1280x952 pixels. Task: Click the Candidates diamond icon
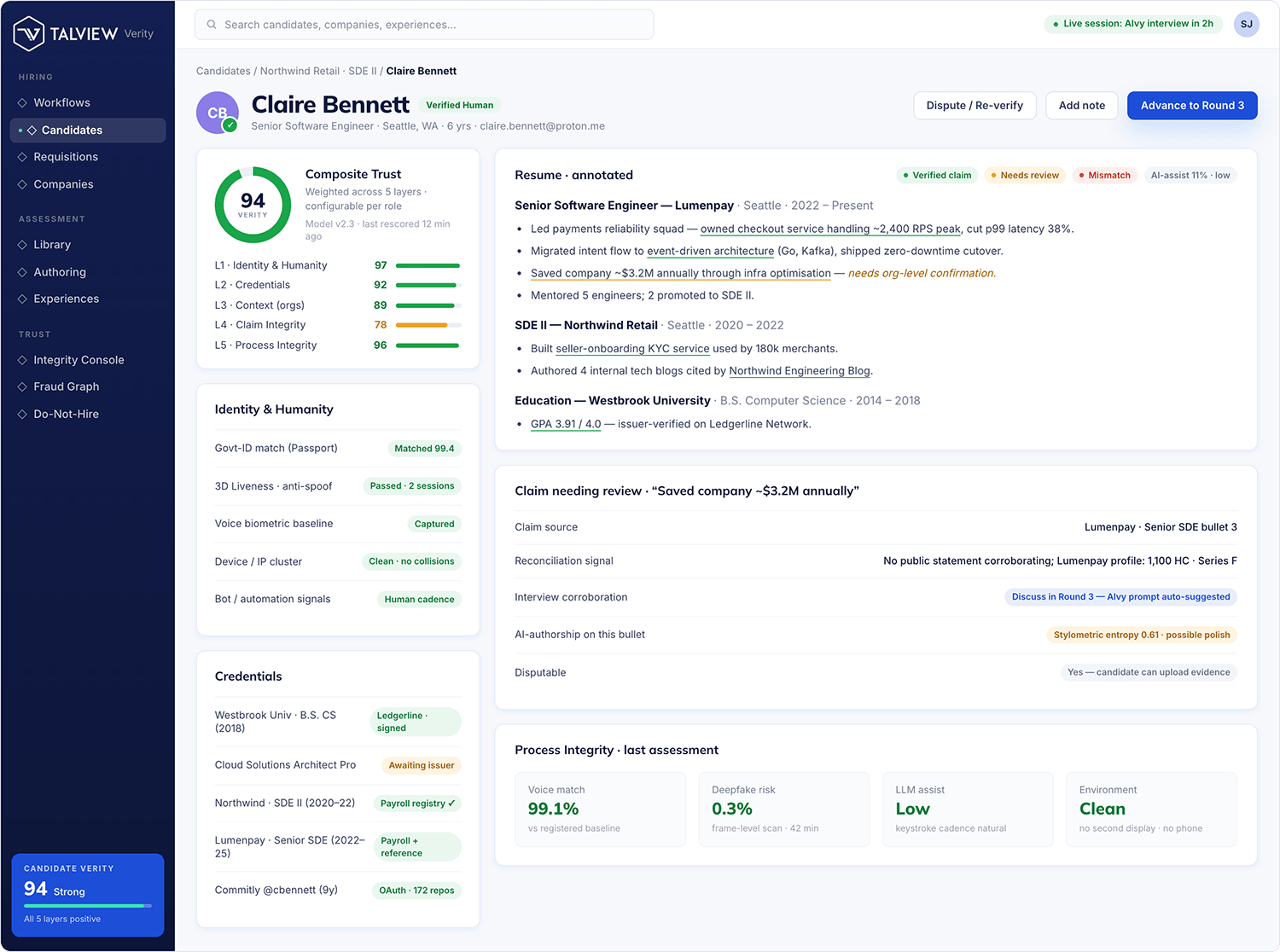pyautogui.click(x=32, y=131)
